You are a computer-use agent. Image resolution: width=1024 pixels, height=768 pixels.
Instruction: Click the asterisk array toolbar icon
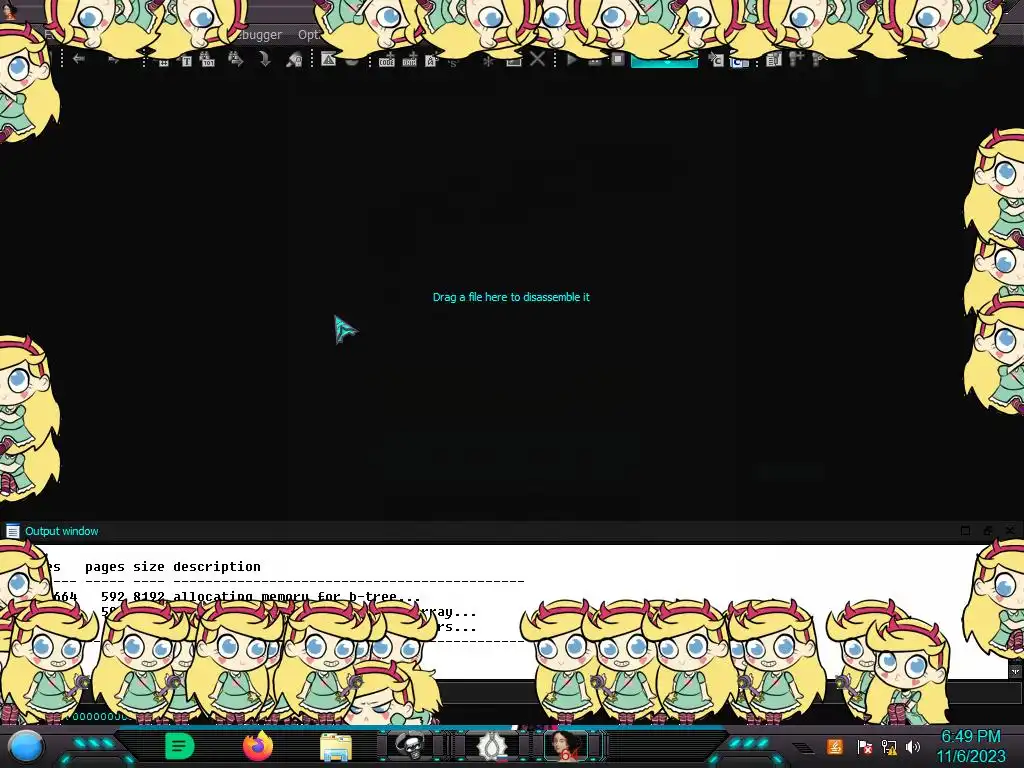(x=488, y=61)
